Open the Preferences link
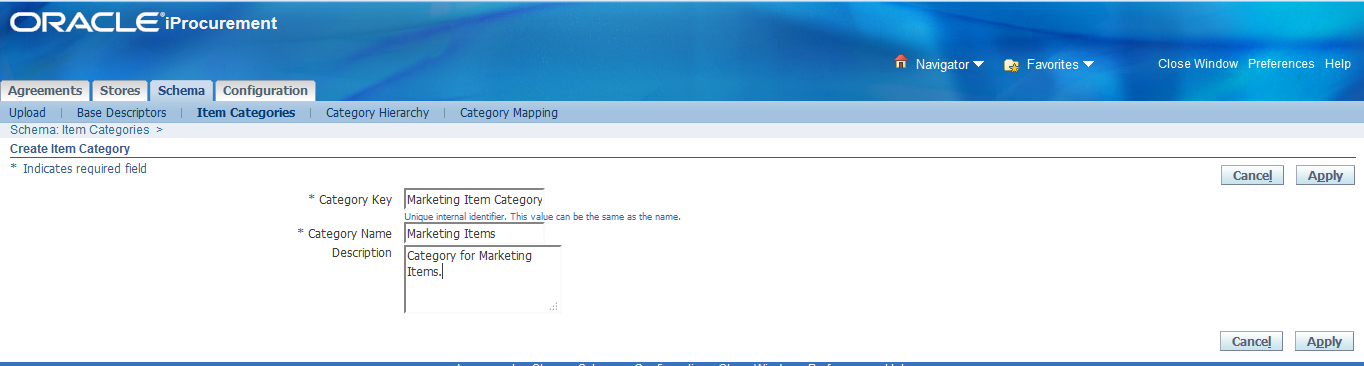The width and height of the screenshot is (1364, 366). pos(1281,64)
